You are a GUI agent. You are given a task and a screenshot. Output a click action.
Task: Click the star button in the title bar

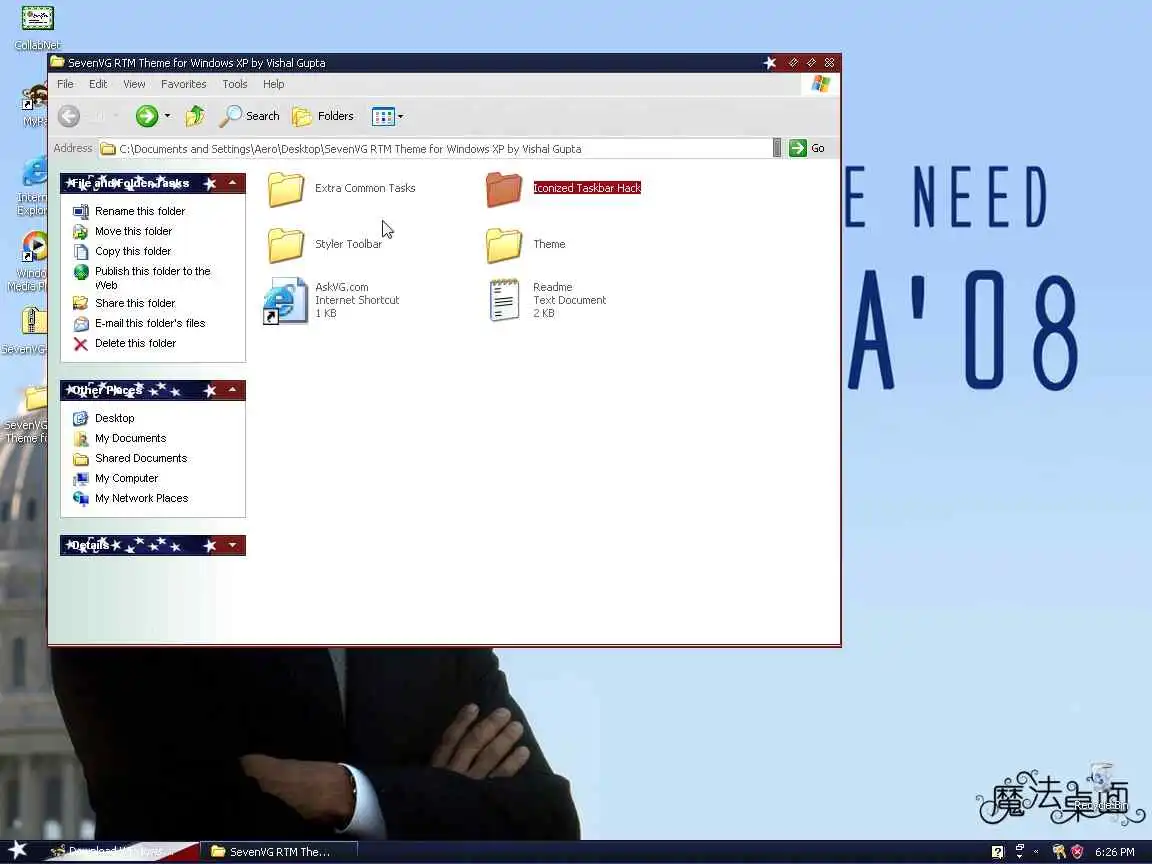(770, 63)
